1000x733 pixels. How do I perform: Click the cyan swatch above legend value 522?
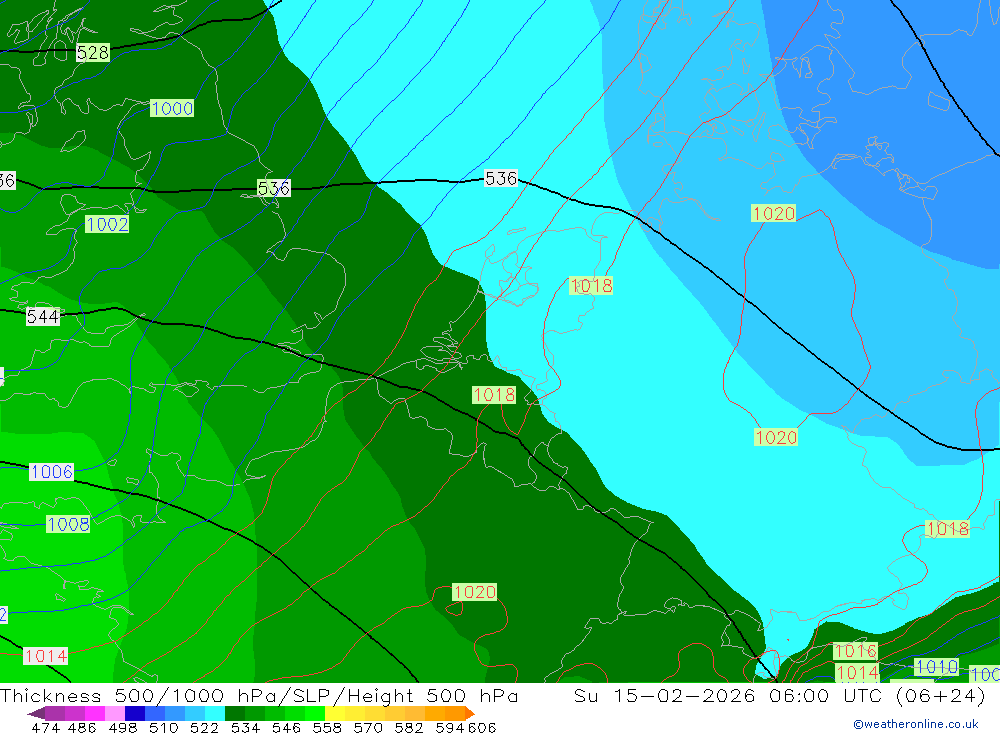[215, 713]
